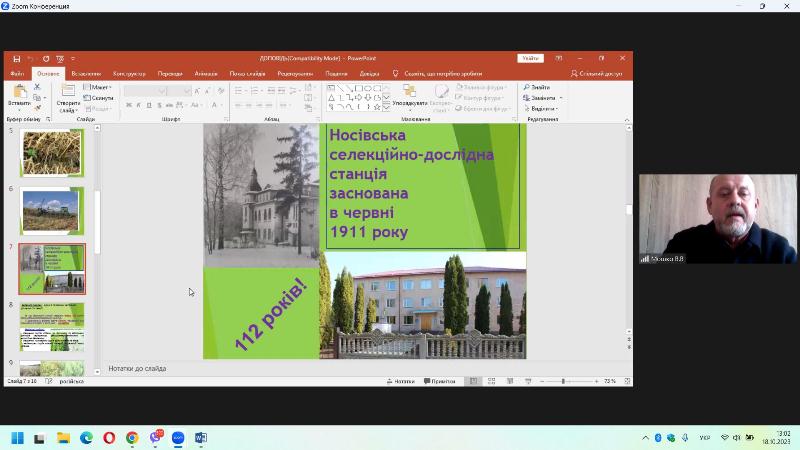Open the Replace (Замінити) dropdown arrow
The width and height of the screenshot is (800, 450).
pyautogui.click(x=560, y=98)
